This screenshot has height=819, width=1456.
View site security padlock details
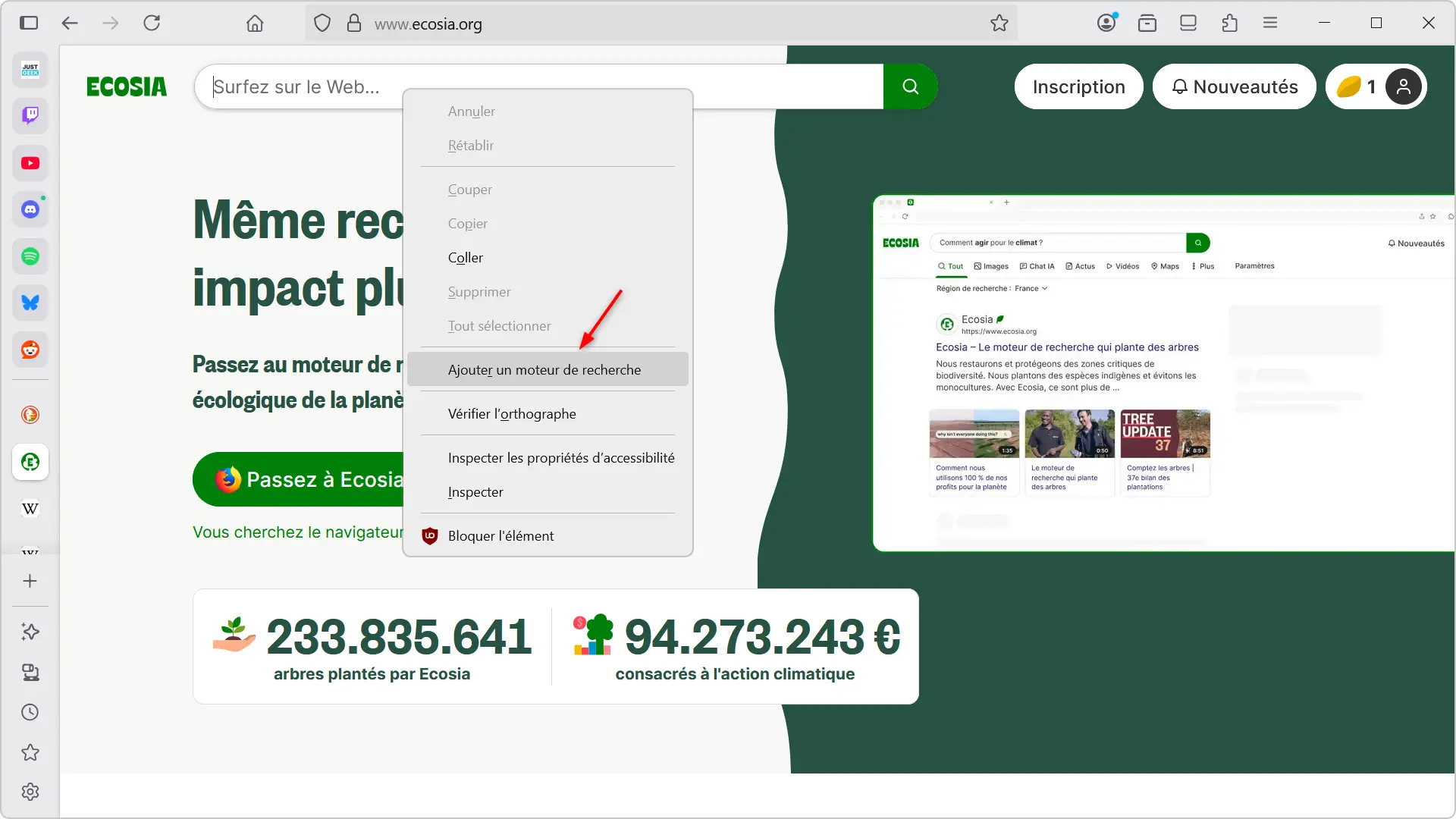tap(354, 24)
